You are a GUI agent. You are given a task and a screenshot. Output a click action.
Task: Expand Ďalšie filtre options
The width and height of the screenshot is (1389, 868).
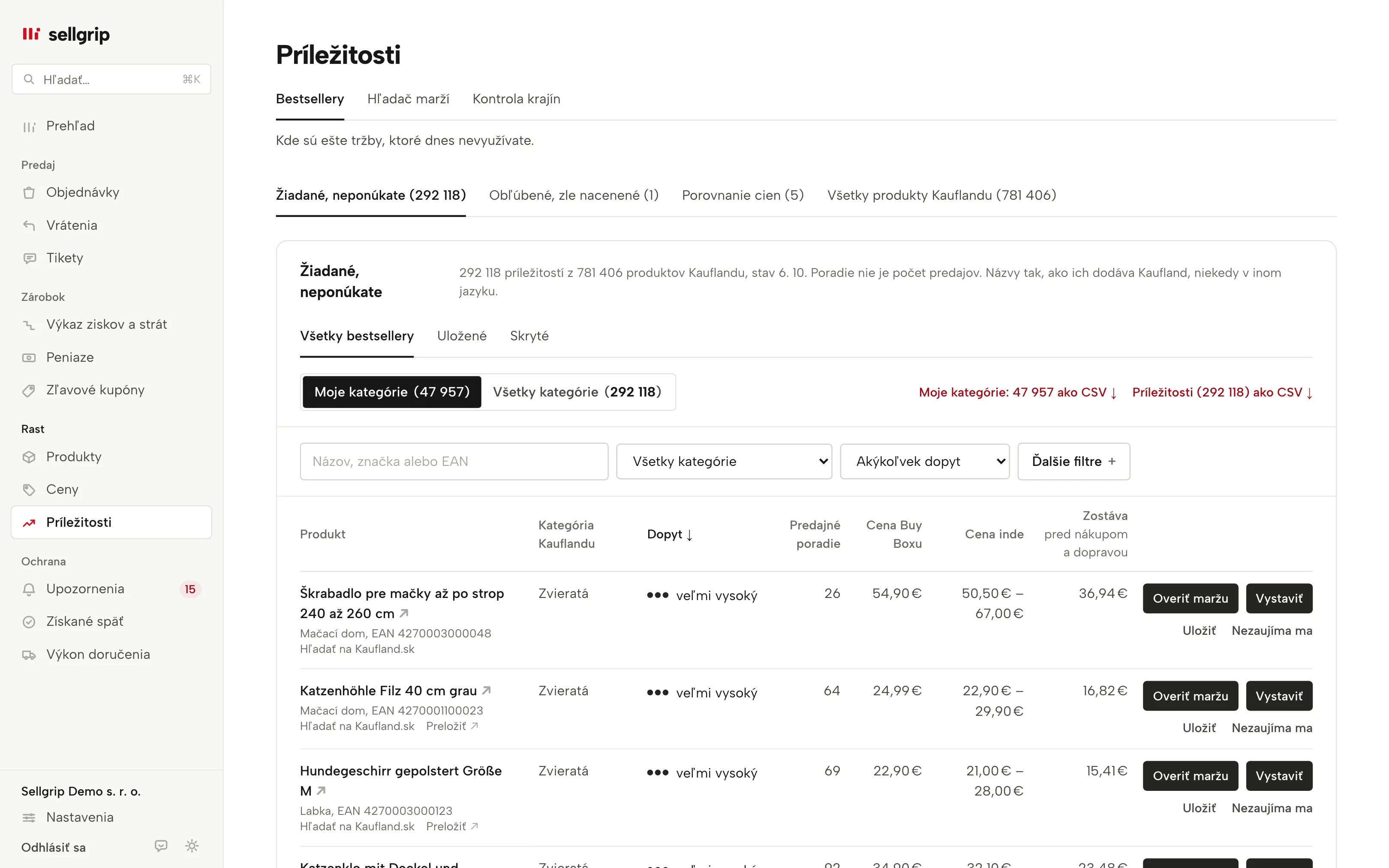(x=1073, y=462)
